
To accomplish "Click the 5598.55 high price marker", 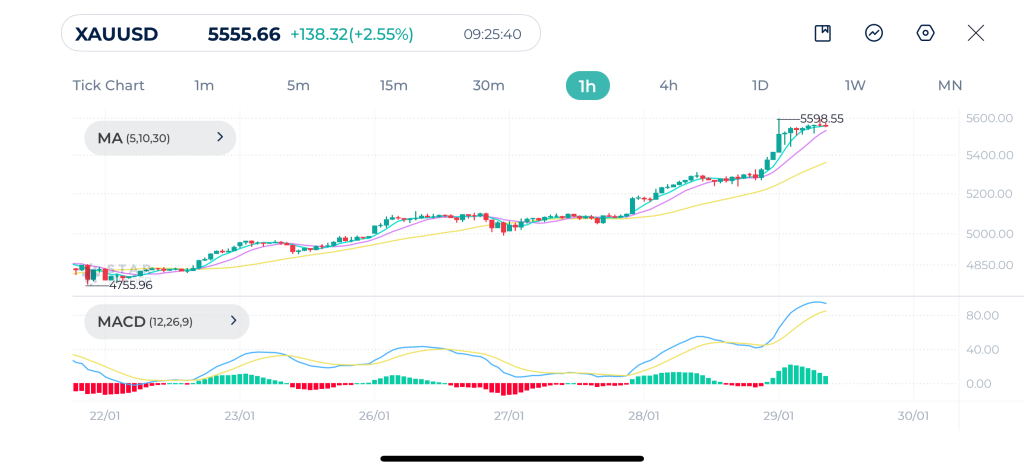I will pos(822,119).
